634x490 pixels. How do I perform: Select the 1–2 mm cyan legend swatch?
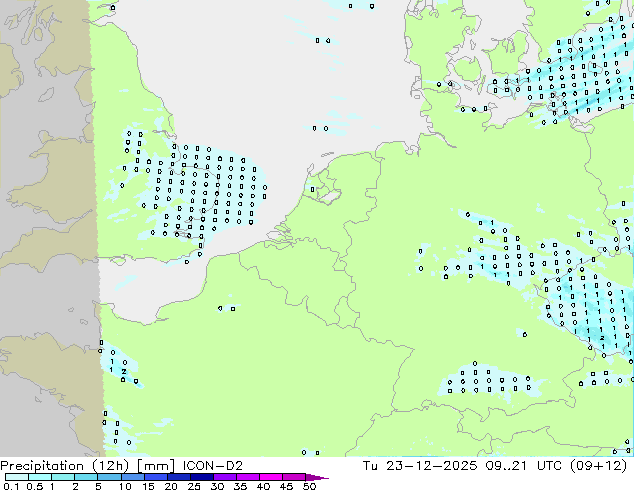pyautogui.click(x=63, y=477)
